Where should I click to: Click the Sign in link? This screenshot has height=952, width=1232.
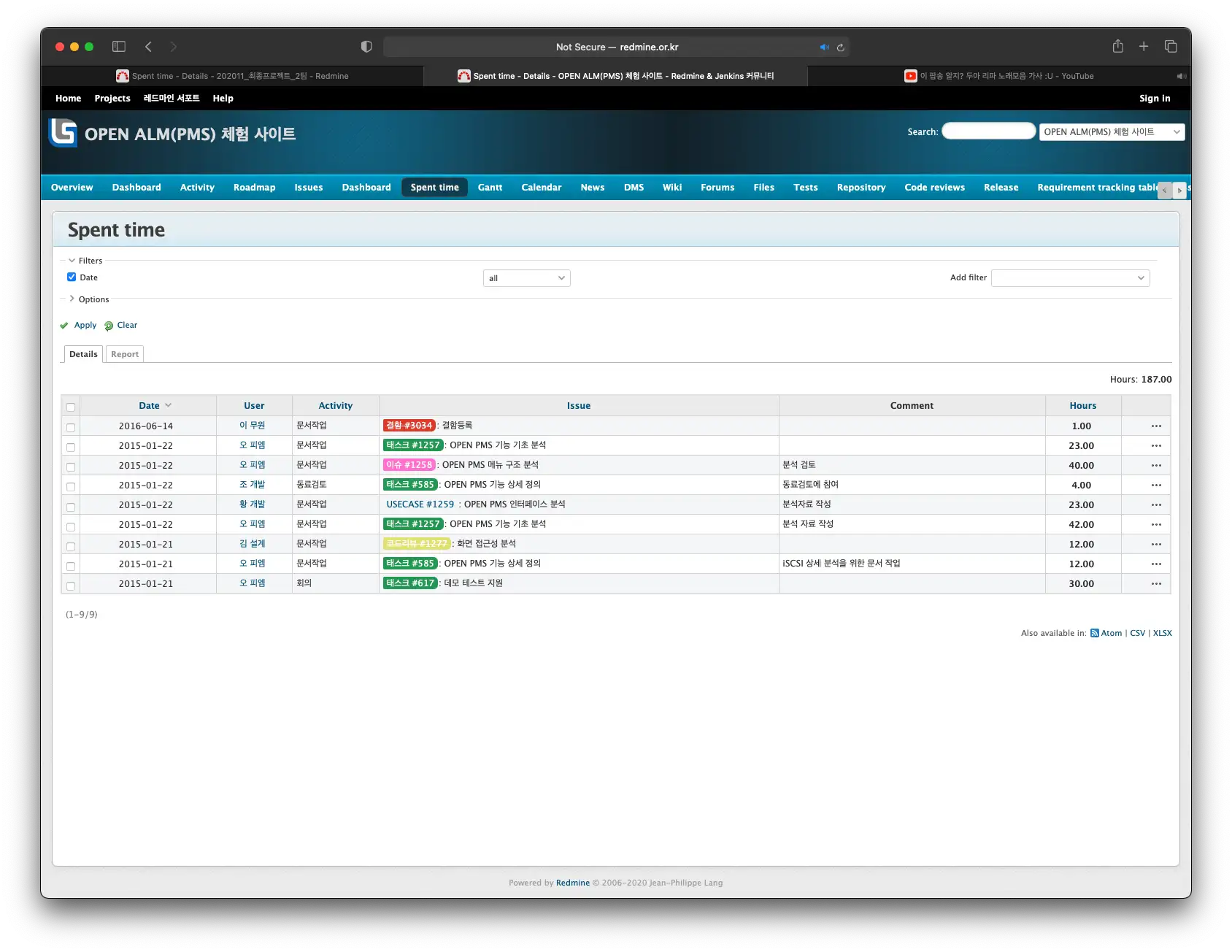click(x=1155, y=99)
